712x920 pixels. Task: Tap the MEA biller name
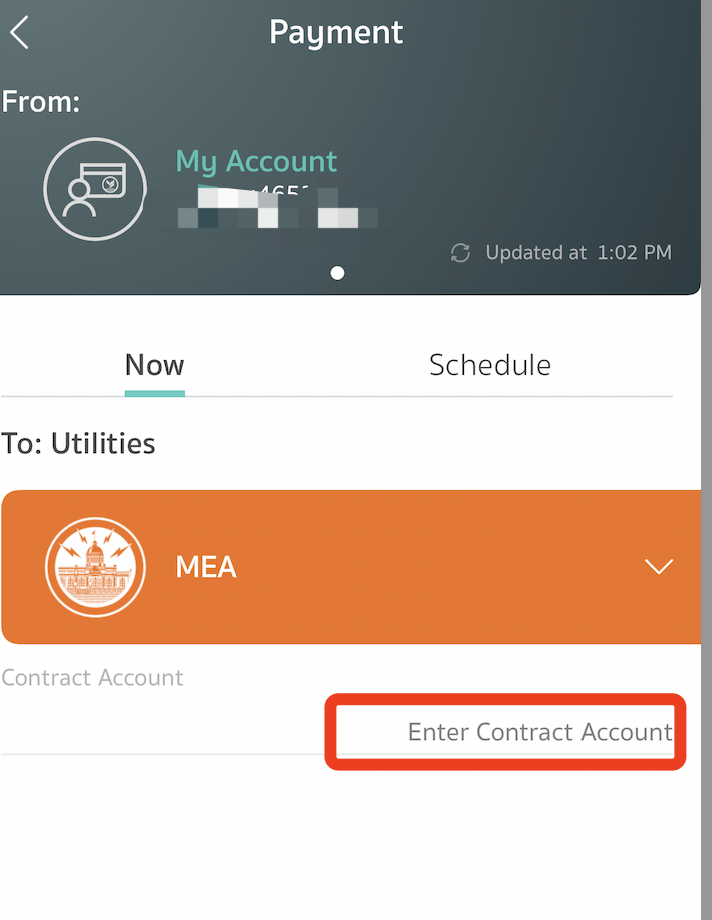coord(206,567)
